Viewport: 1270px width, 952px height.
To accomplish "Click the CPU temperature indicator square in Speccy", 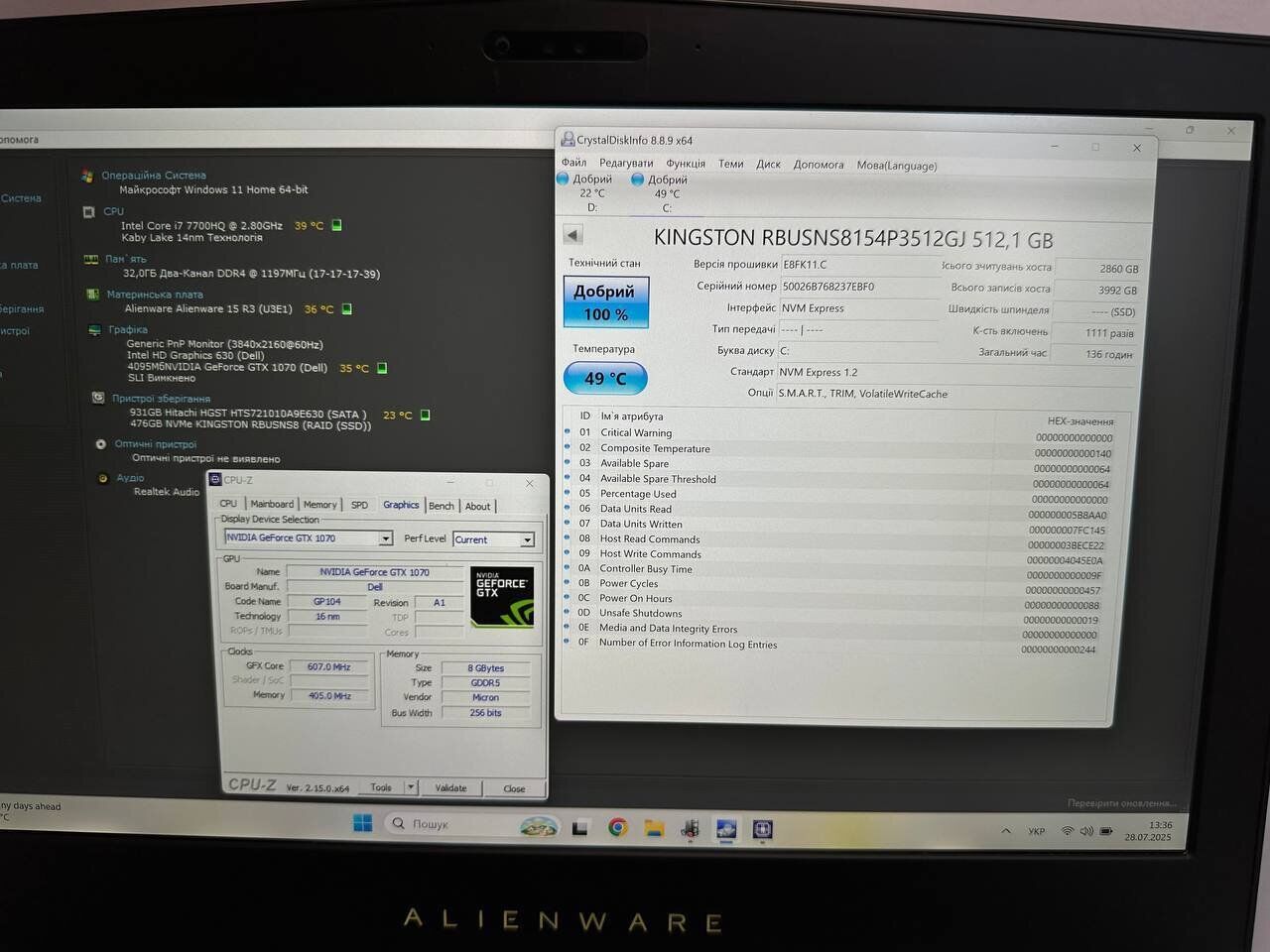I will 336,225.
